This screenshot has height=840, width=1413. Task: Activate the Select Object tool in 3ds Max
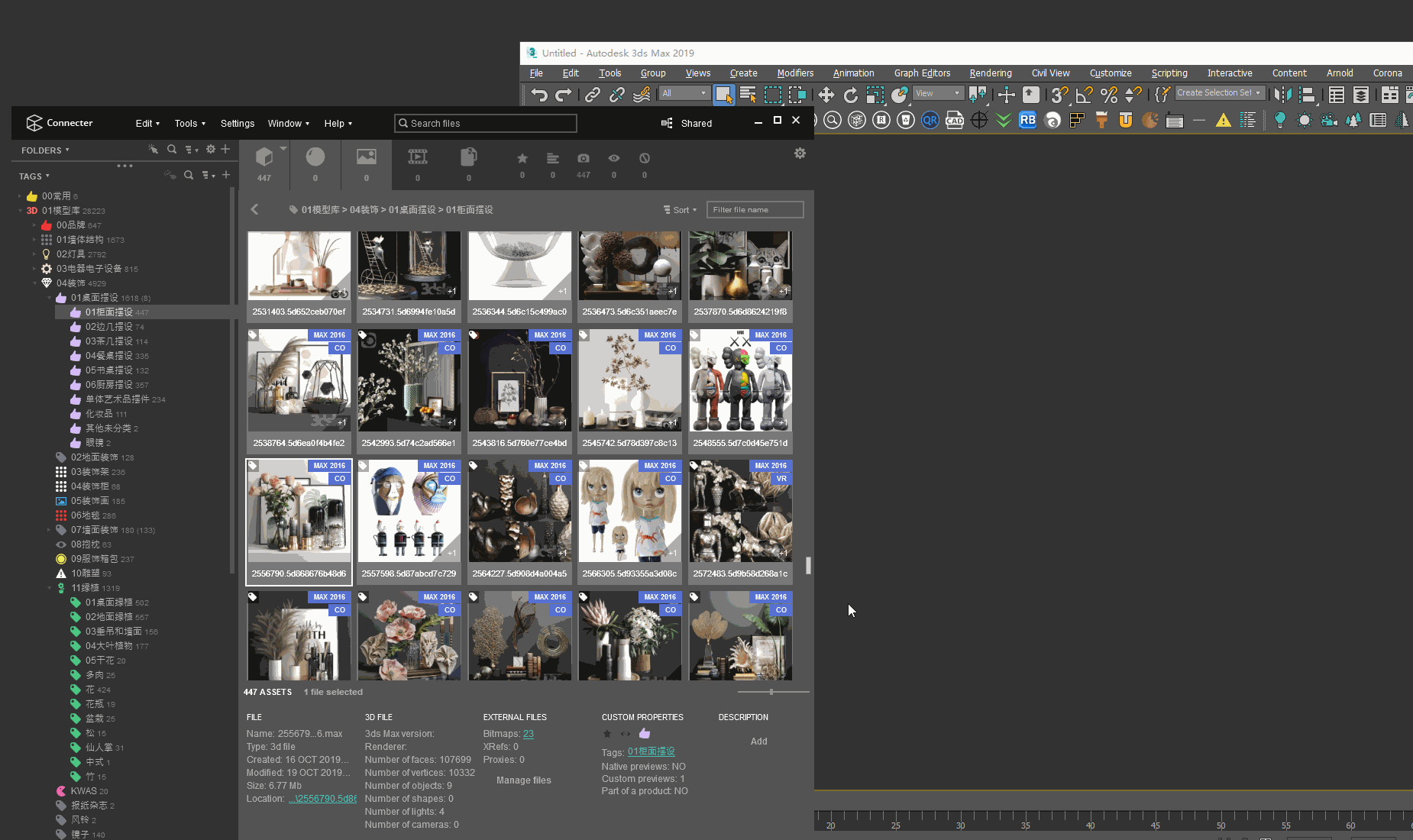pyautogui.click(x=723, y=95)
